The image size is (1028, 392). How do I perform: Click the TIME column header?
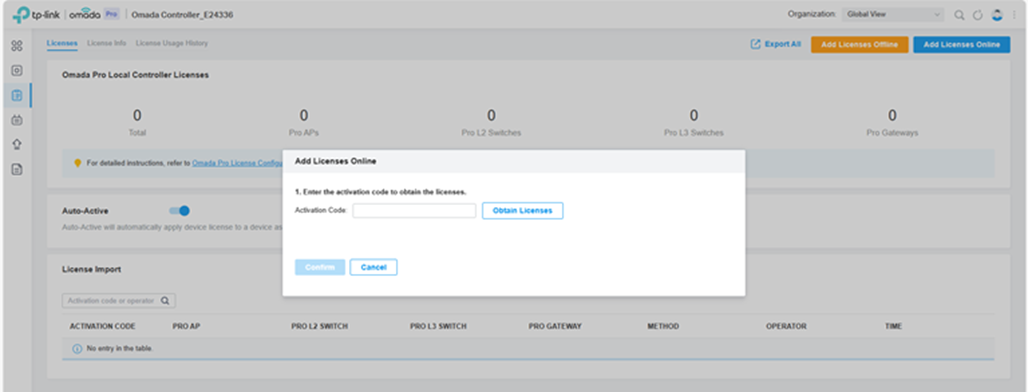(x=894, y=326)
